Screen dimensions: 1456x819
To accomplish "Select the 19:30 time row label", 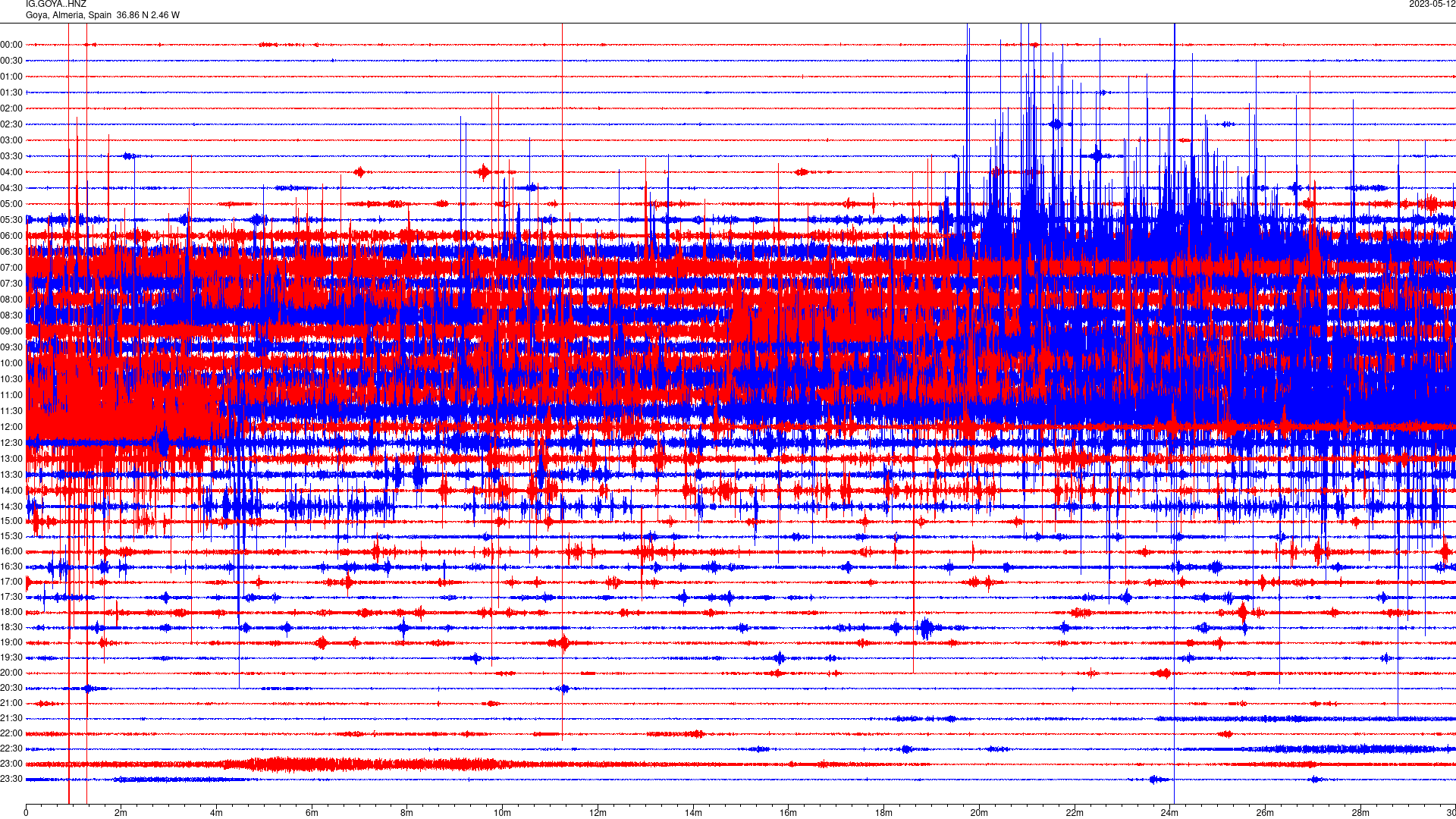I will pos(11,657).
